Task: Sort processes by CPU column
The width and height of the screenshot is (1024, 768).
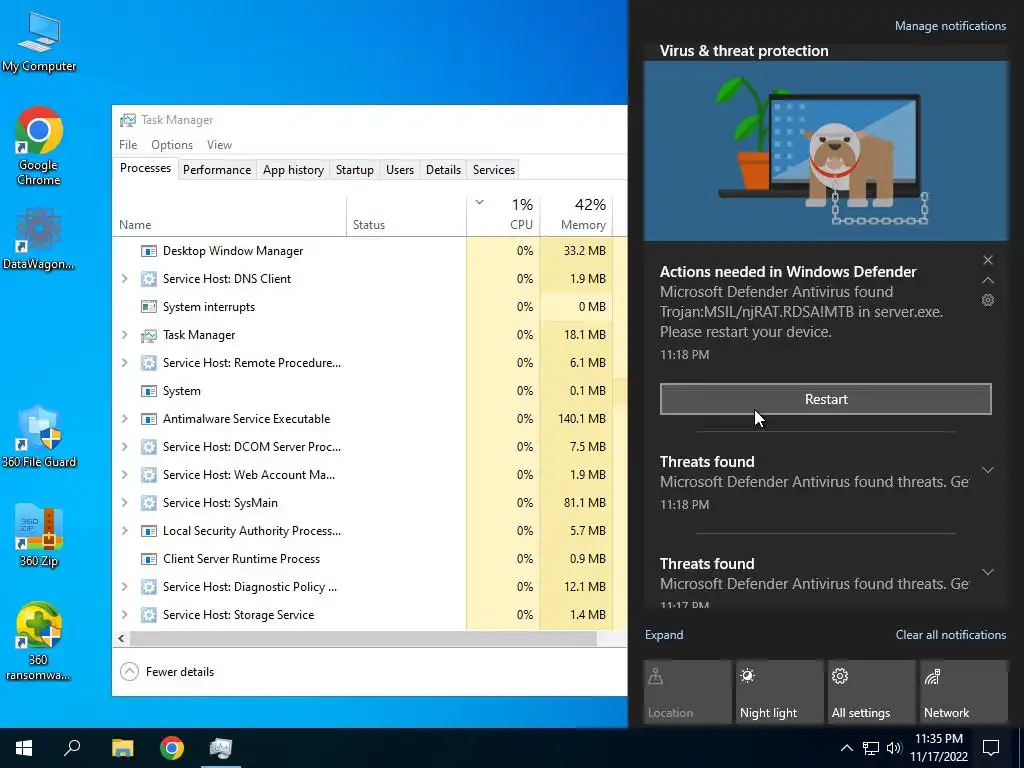Action: pos(503,216)
